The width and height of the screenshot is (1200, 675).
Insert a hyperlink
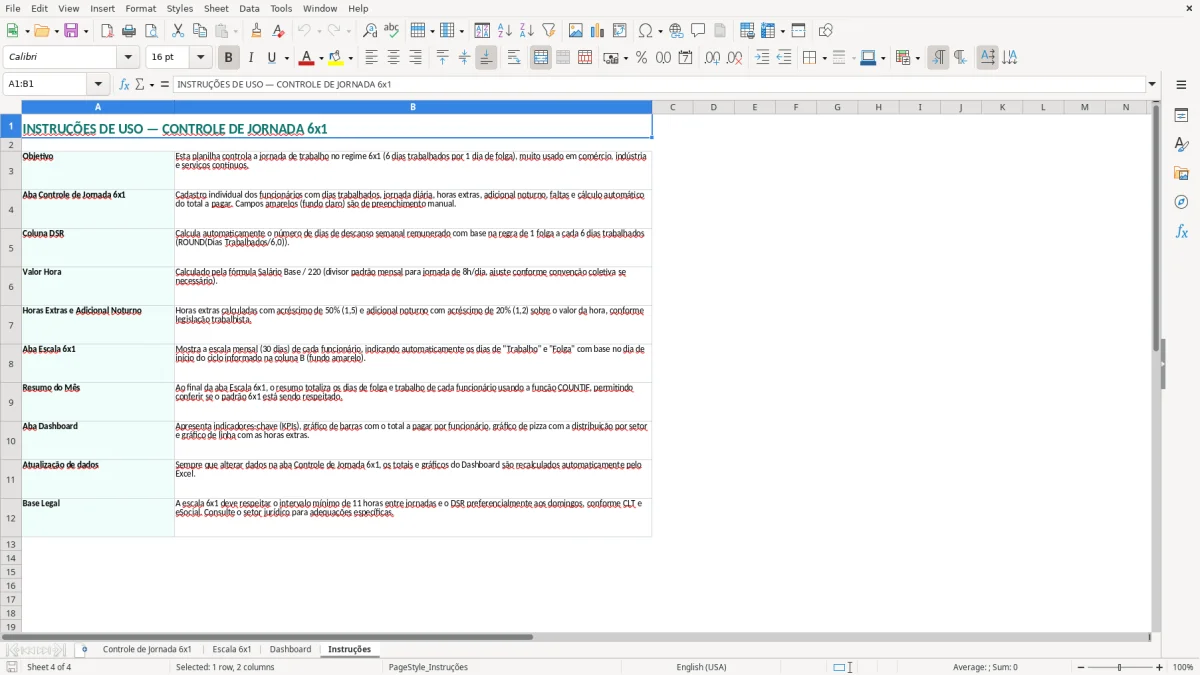(x=677, y=31)
